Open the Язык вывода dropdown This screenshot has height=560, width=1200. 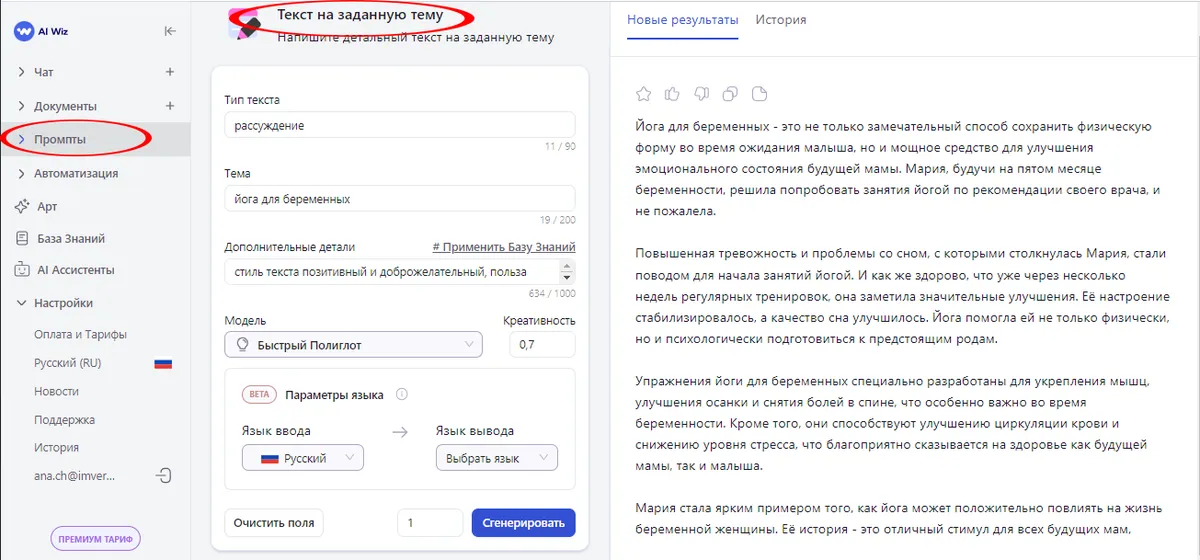point(497,458)
